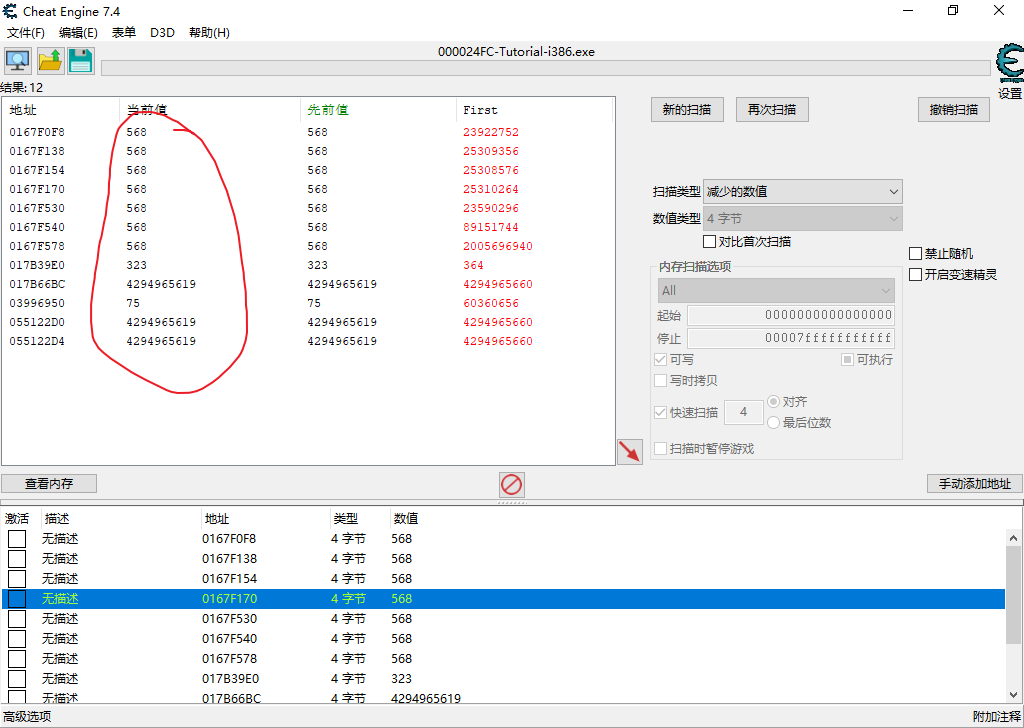Open the process list via computer icon
1024x728 pixels.
(18, 61)
